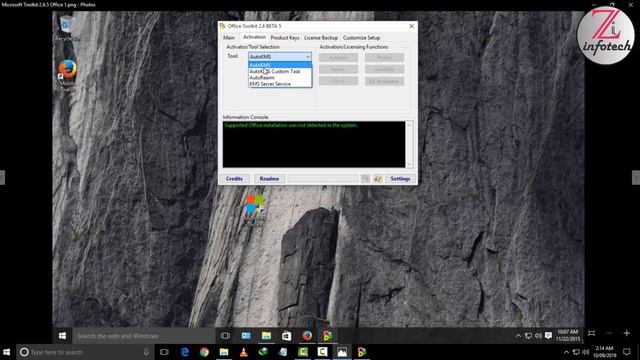This screenshot has width=640, height=360.
Task: Pick AutoKMS Custom Task from the list
Action: [x=280, y=71]
